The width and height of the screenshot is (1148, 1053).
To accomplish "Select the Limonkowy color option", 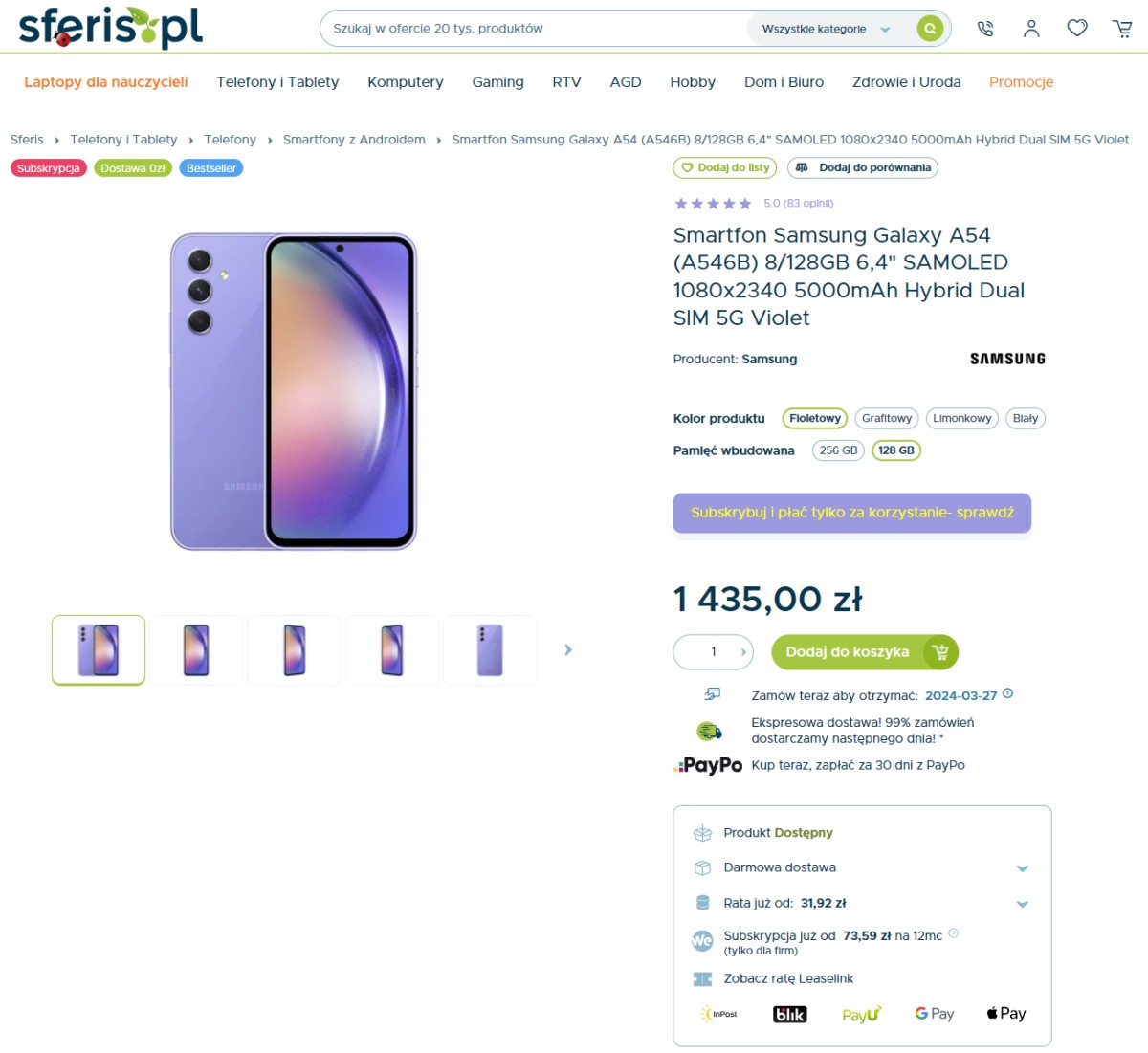I will (961, 418).
